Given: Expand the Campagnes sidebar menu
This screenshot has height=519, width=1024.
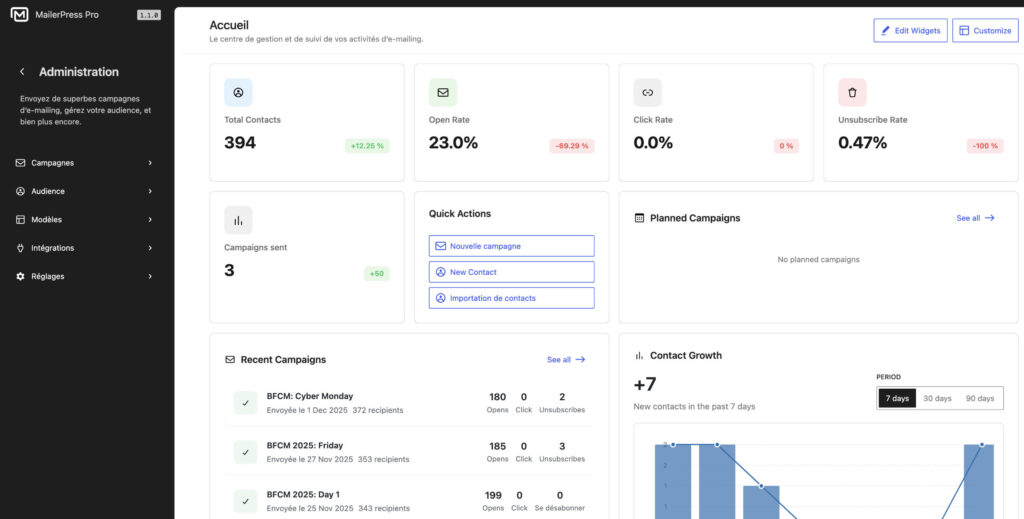Looking at the screenshot, I should pos(85,163).
